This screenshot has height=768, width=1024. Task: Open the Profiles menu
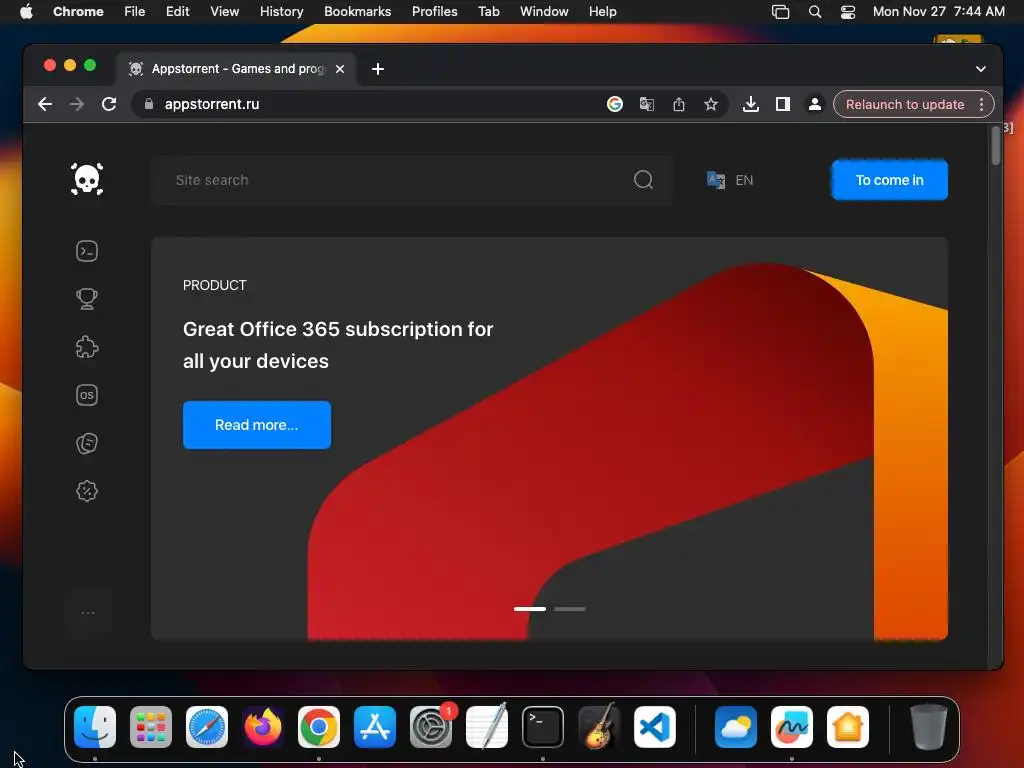[x=435, y=12]
